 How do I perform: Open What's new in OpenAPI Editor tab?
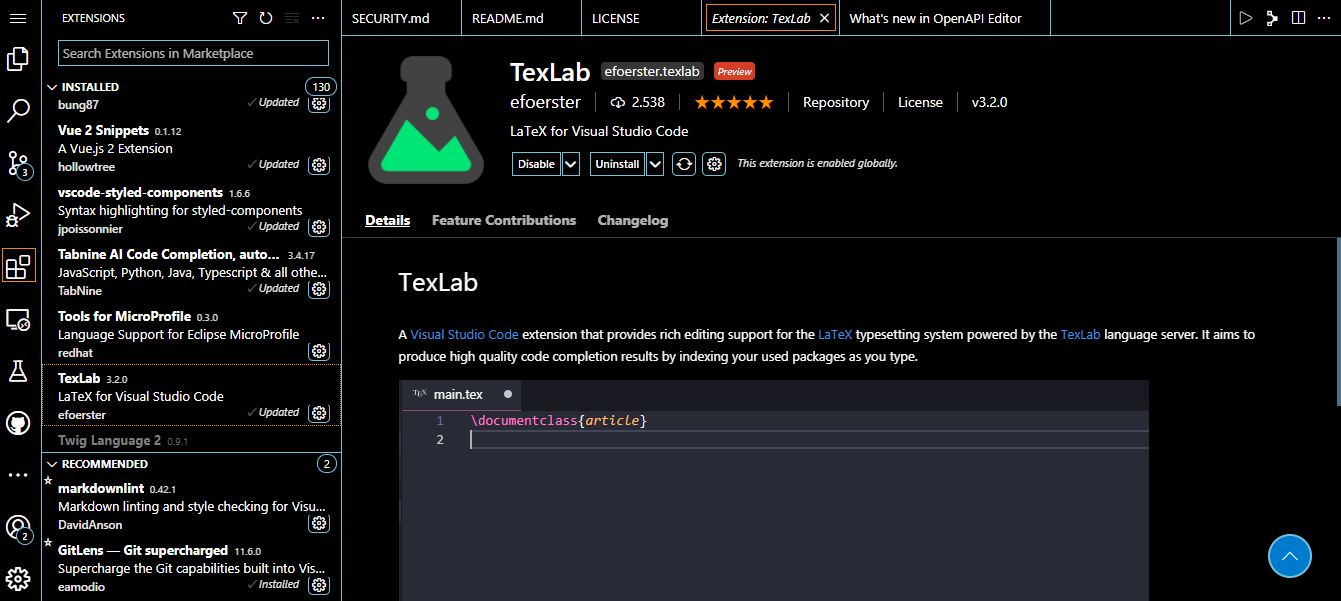(x=945, y=18)
